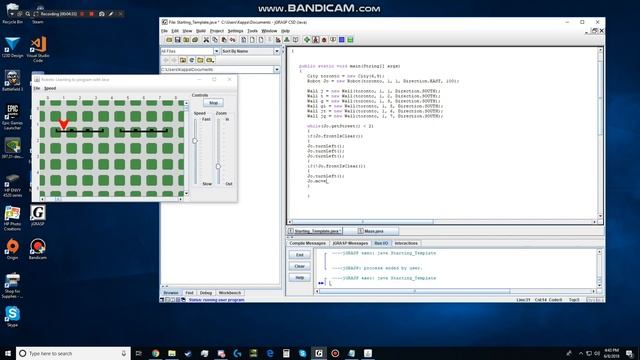The width and height of the screenshot is (640, 360).
Task: Click the taskbar search box
Action: pos(73,353)
